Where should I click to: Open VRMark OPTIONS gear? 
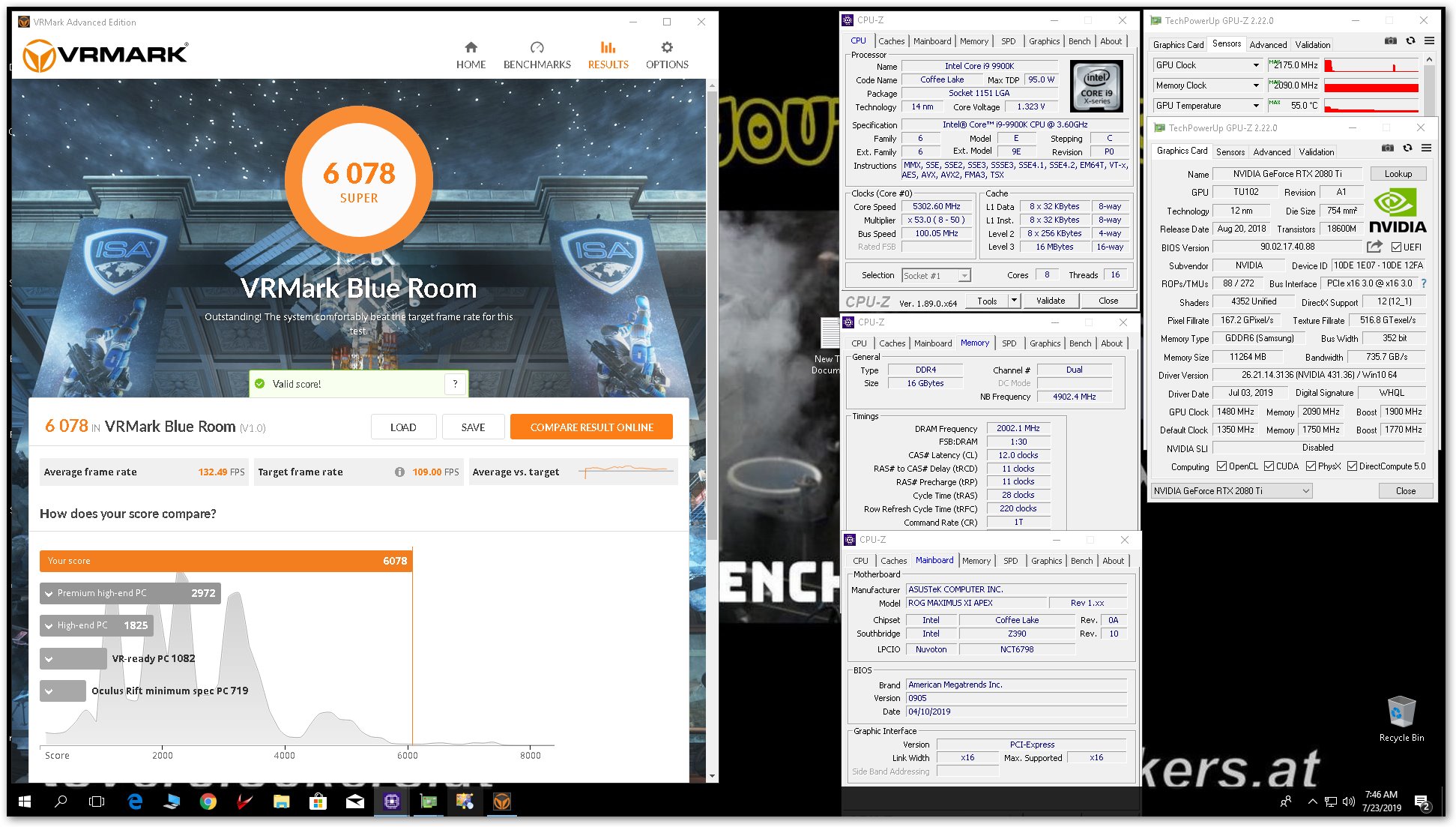pyautogui.click(x=667, y=56)
